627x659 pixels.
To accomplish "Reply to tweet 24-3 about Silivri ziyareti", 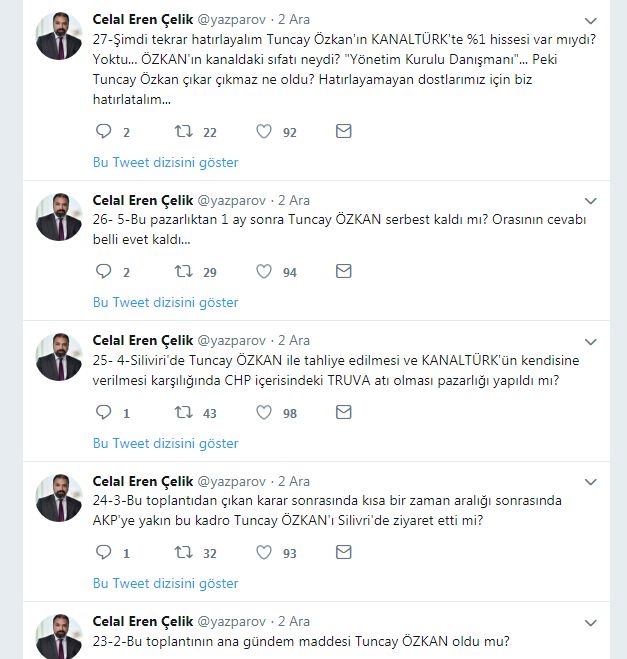I will (104, 552).
